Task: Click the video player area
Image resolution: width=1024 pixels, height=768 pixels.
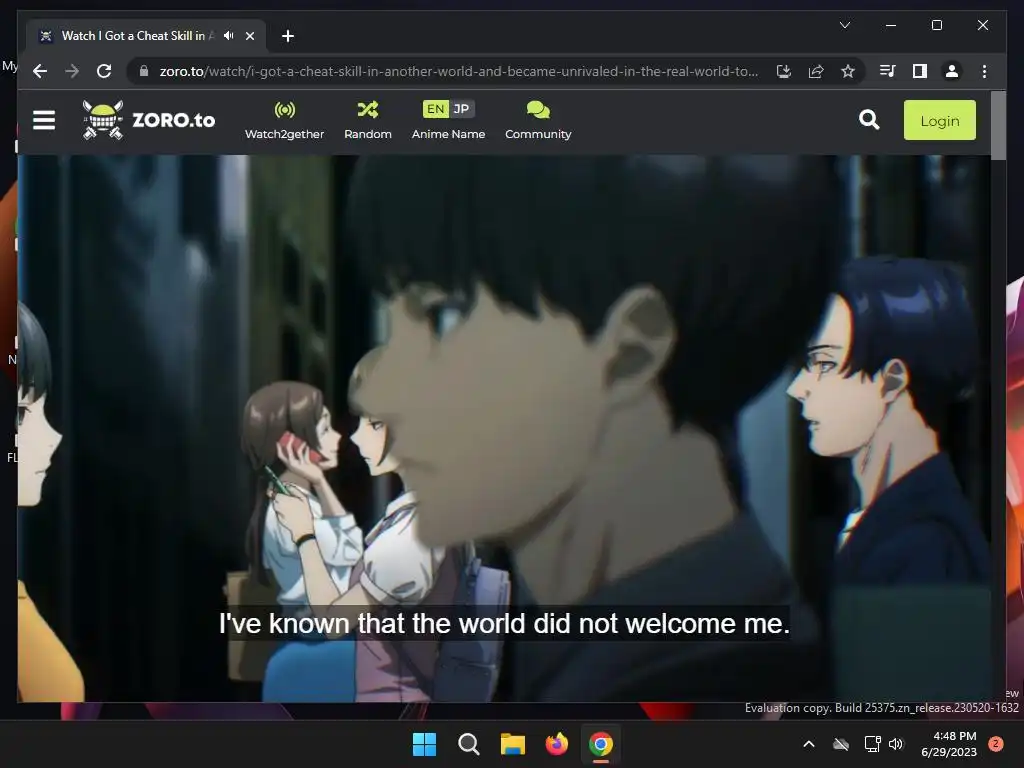Action: coord(504,428)
